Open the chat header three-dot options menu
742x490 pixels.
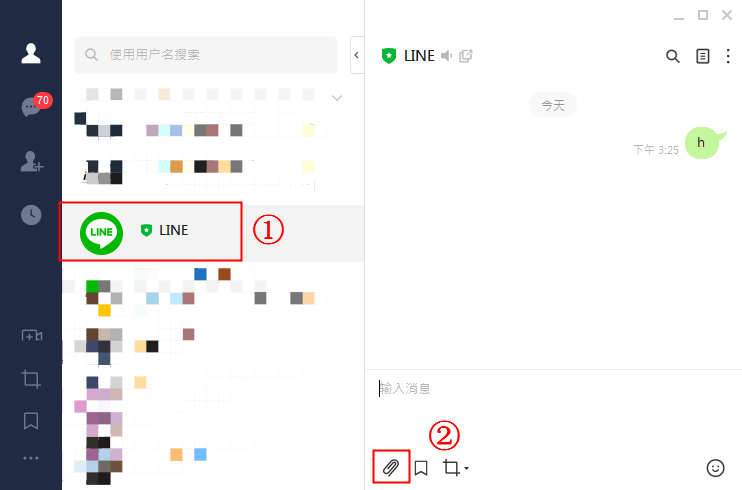pyautogui.click(x=728, y=56)
